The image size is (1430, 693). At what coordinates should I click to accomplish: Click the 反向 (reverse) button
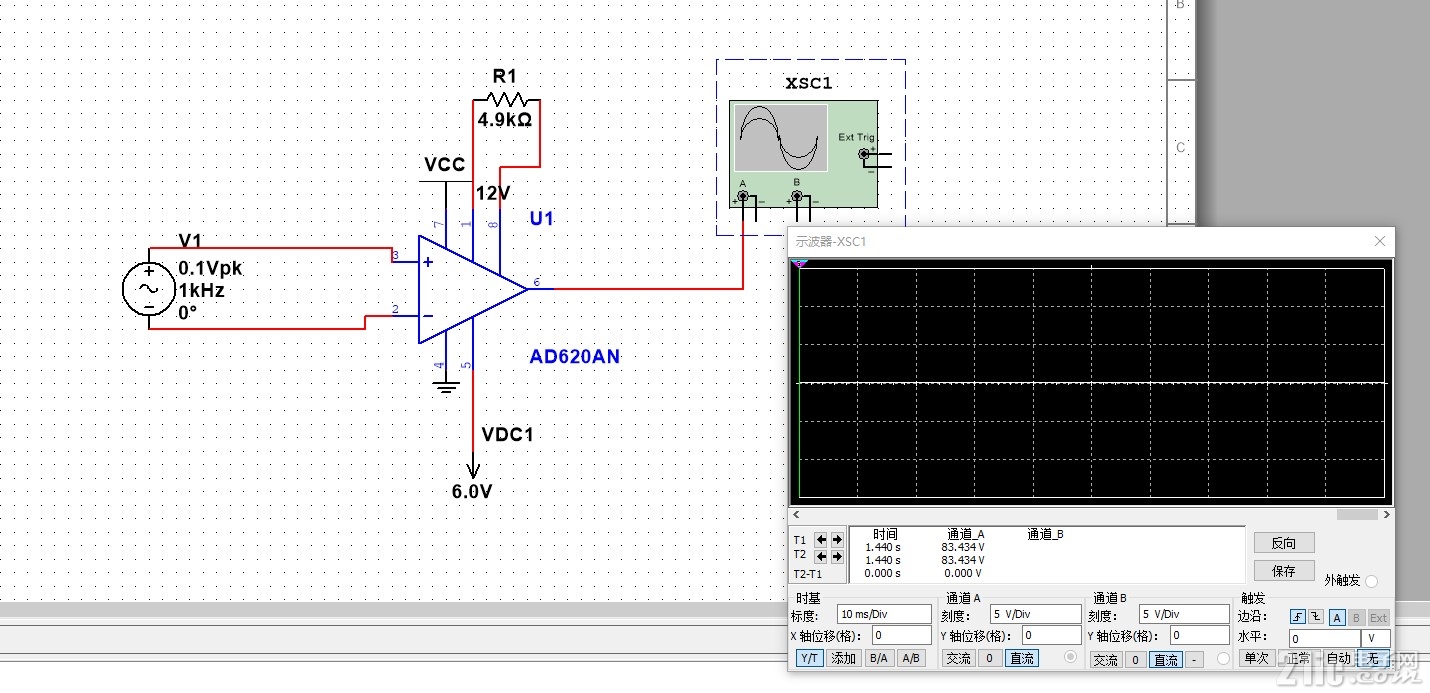(1284, 543)
